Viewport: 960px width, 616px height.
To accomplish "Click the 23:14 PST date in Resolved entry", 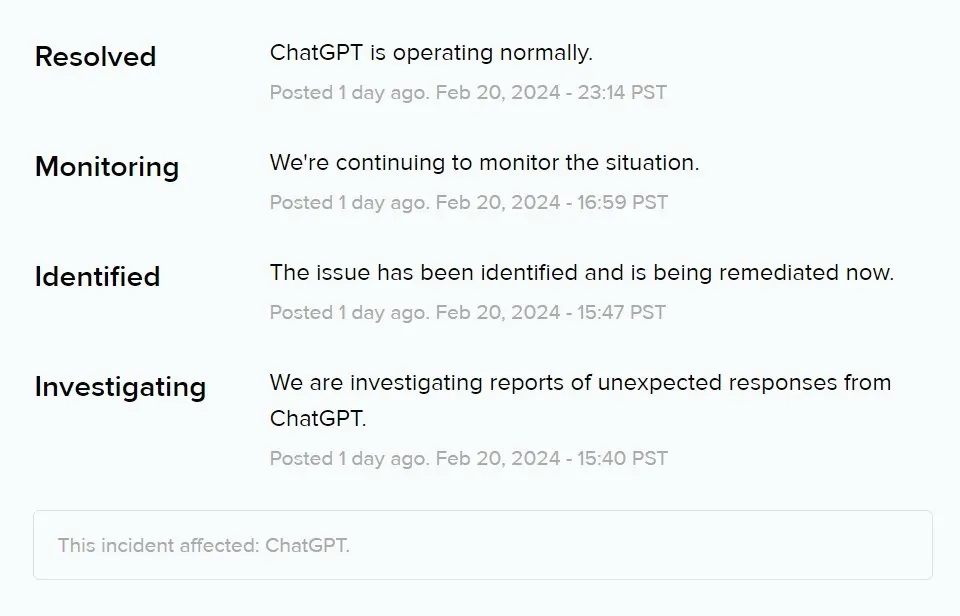I will tap(551, 93).
